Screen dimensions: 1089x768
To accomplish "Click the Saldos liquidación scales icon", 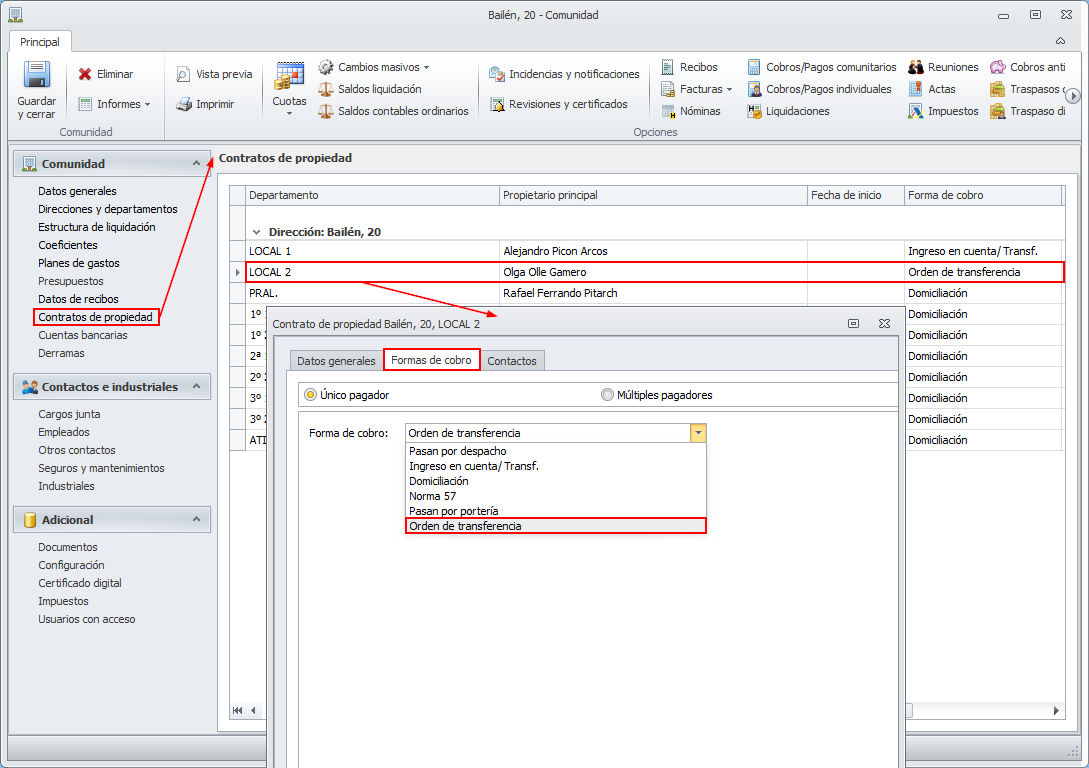I will pos(326,89).
